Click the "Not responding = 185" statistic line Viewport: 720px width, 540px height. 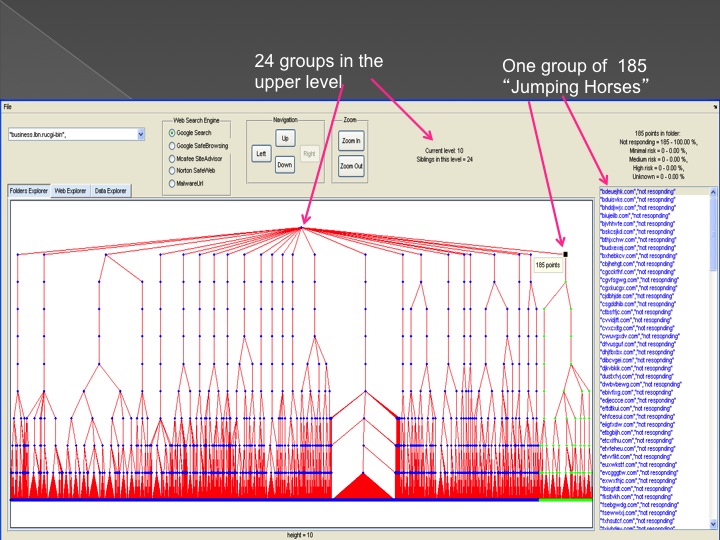pyautogui.click(x=658, y=142)
